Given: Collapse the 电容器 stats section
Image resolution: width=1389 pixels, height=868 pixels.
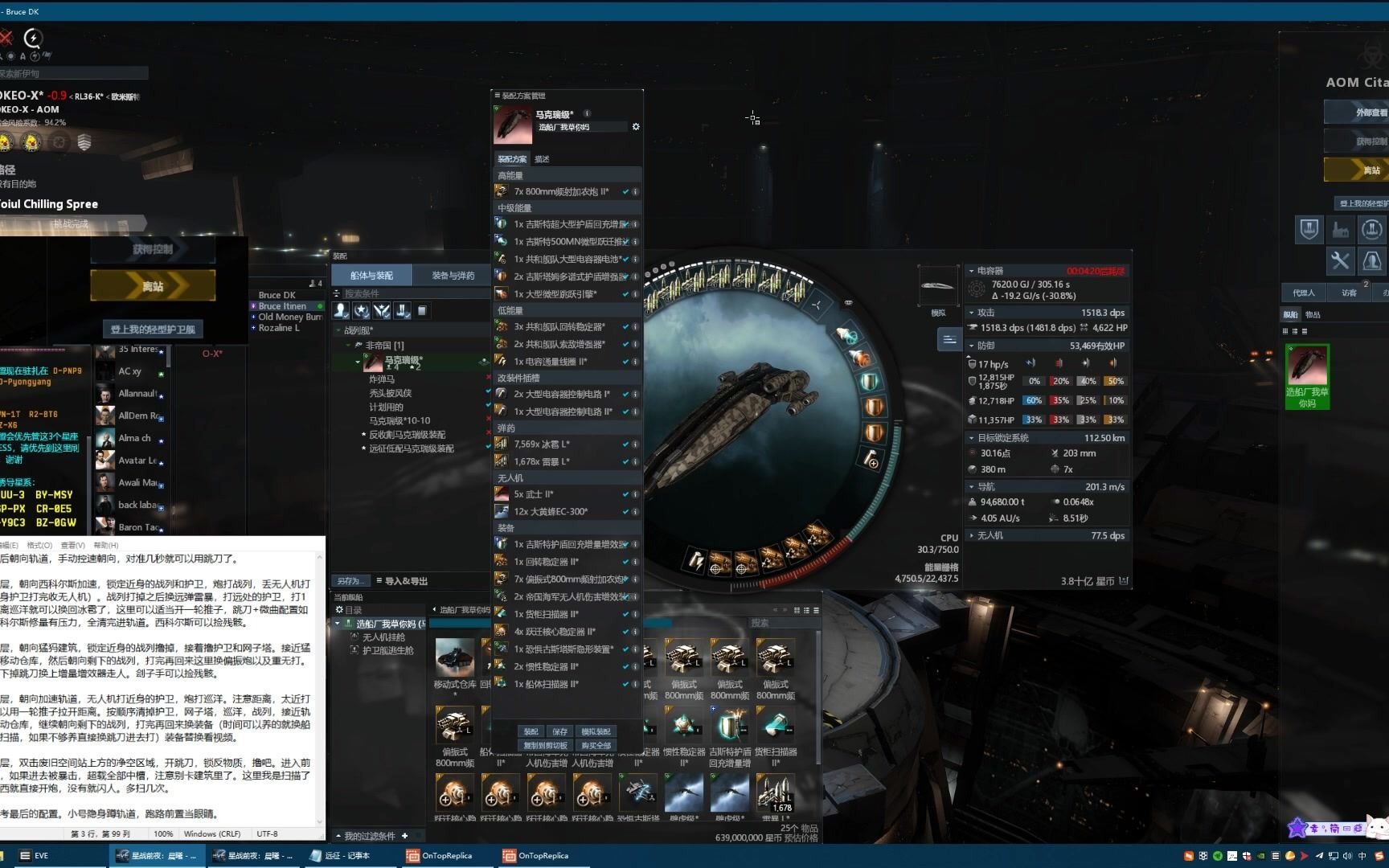Looking at the screenshot, I should tap(971, 271).
